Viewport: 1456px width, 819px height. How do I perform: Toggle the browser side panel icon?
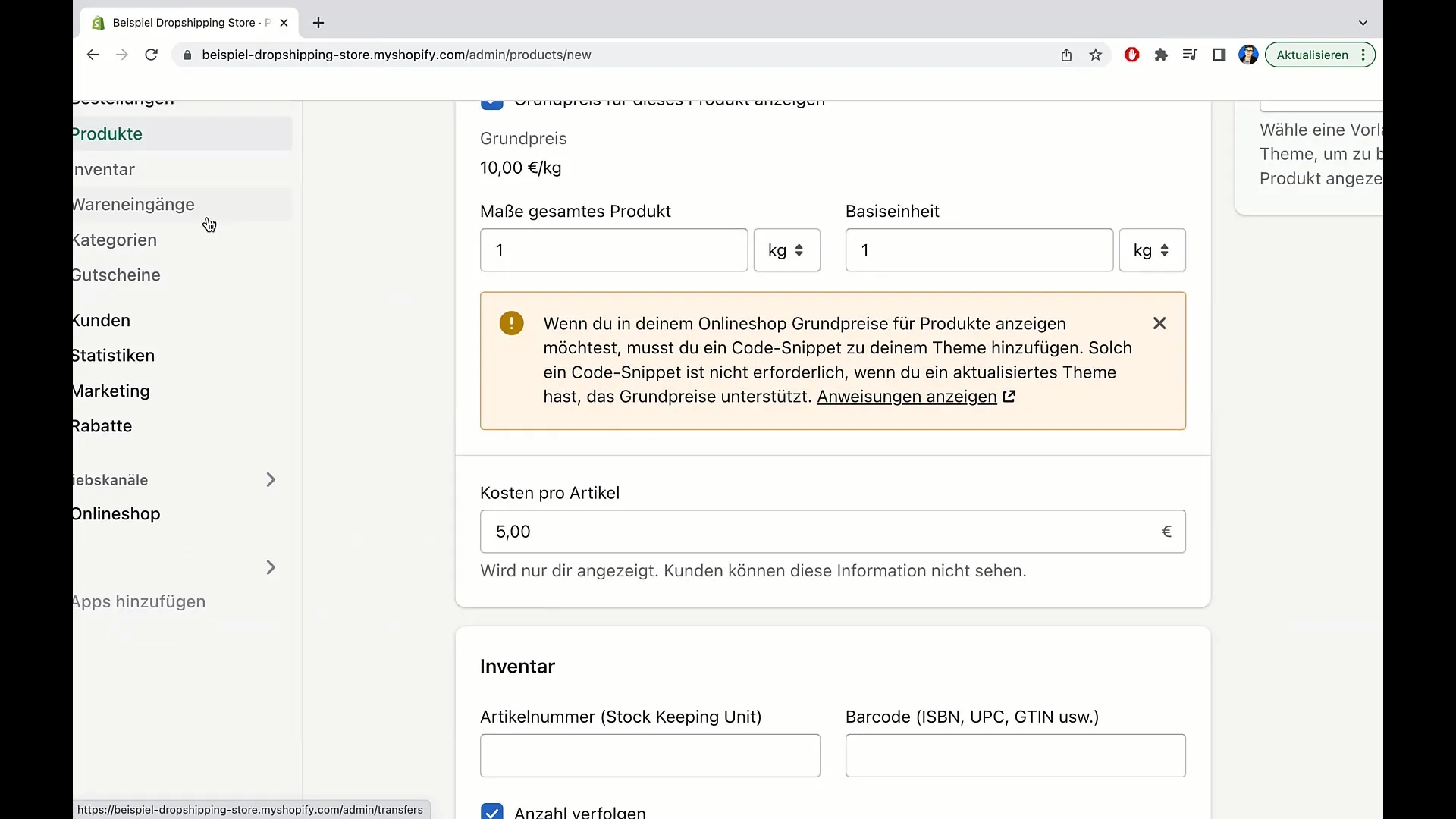(x=1219, y=55)
